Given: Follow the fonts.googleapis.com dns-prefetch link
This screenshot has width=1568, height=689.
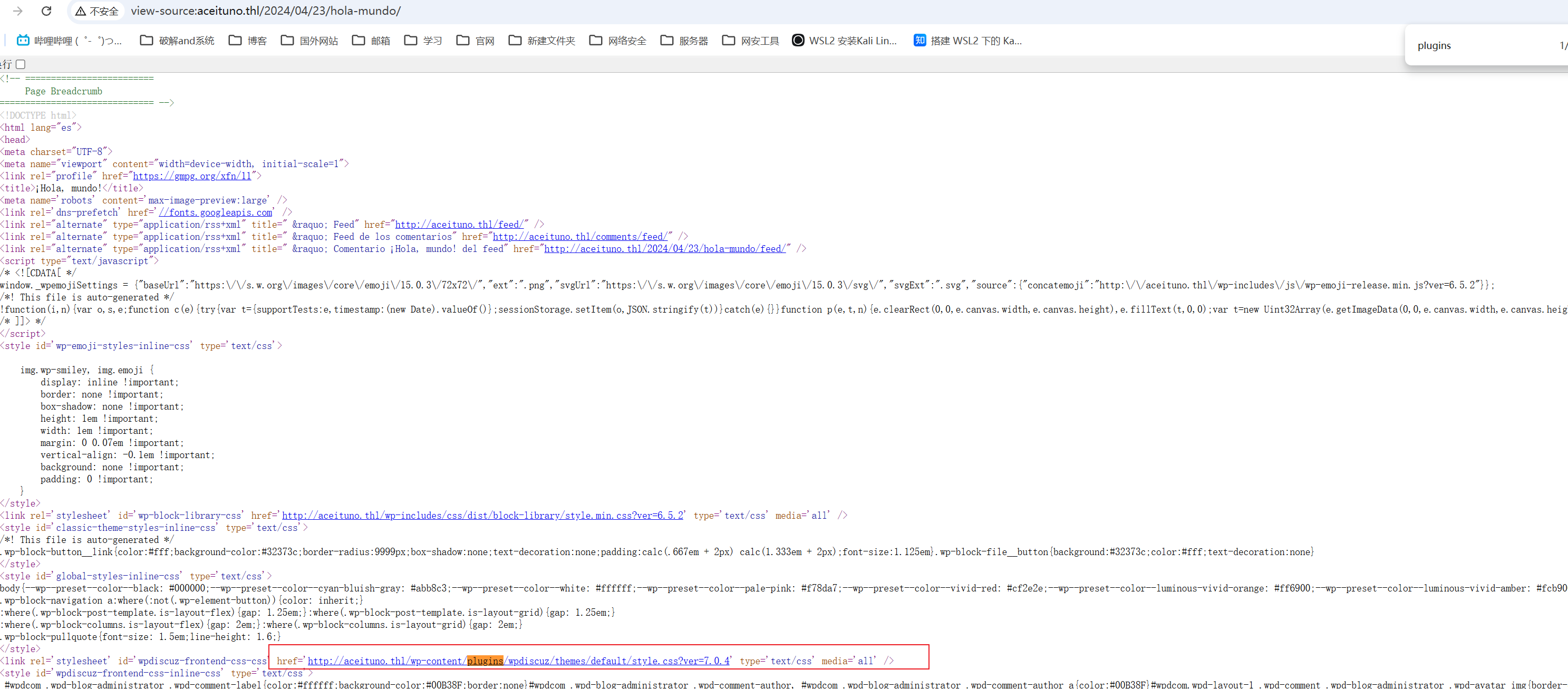Looking at the screenshot, I should pyautogui.click(x=216, y=212).
